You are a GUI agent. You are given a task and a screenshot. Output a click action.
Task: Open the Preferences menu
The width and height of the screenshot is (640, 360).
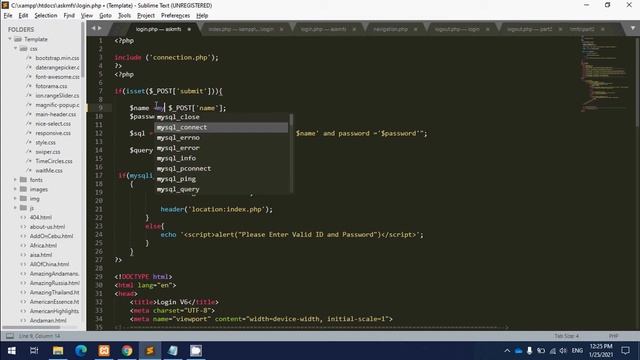[176, 16]
